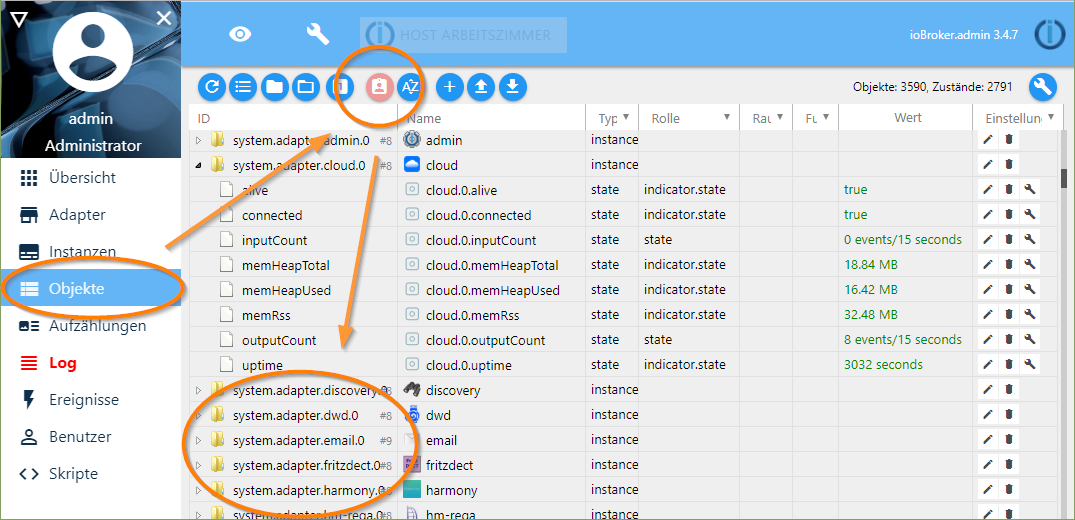Delete the cloud.0.inputCount object
The width and height of the screenshot is (1075, 520).
[1008, 239]
